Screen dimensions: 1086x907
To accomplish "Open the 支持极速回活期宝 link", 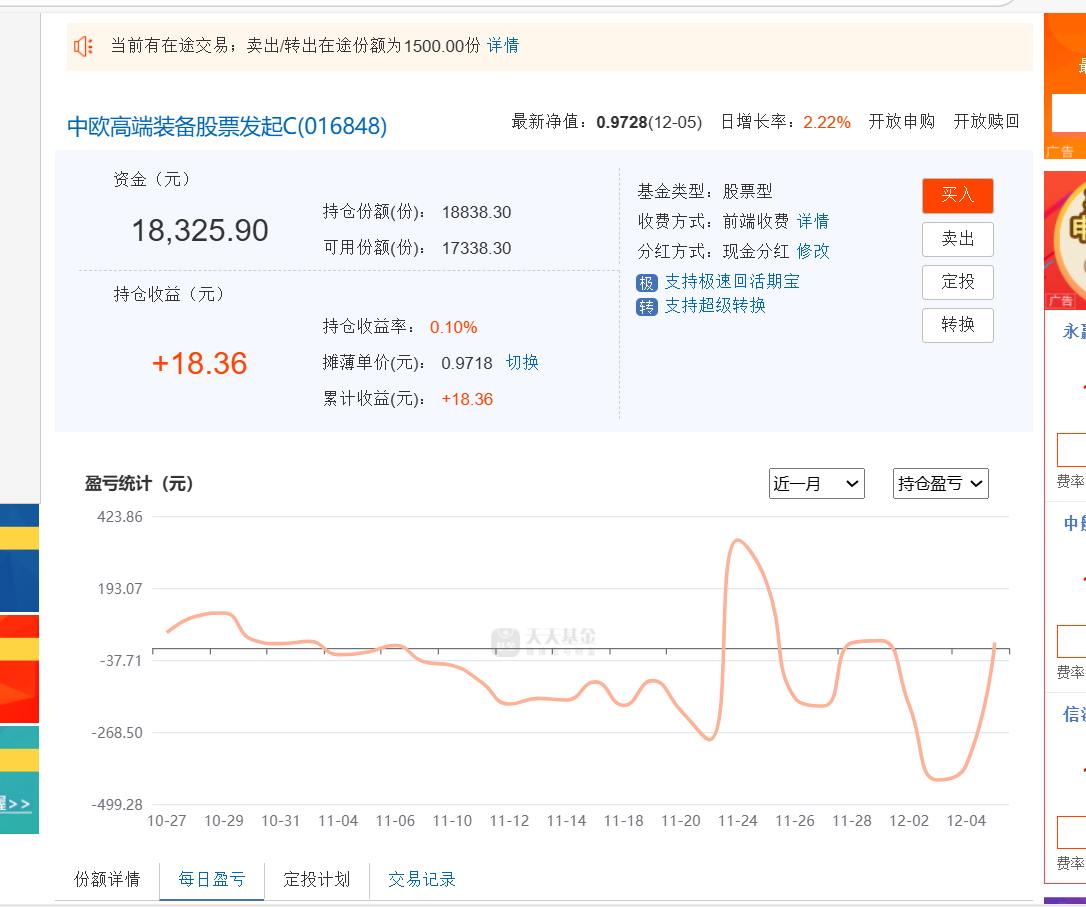I will point(732,282).
